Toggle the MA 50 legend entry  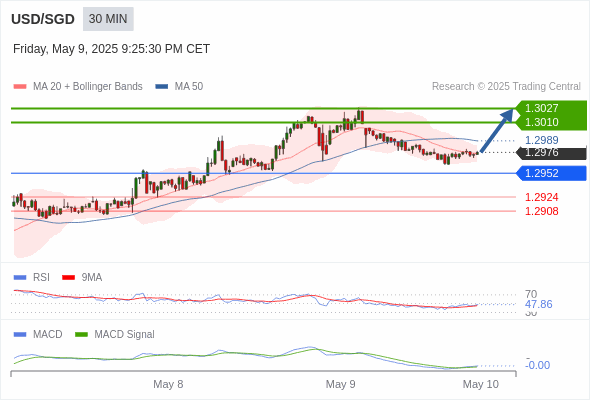coord(179,87)
